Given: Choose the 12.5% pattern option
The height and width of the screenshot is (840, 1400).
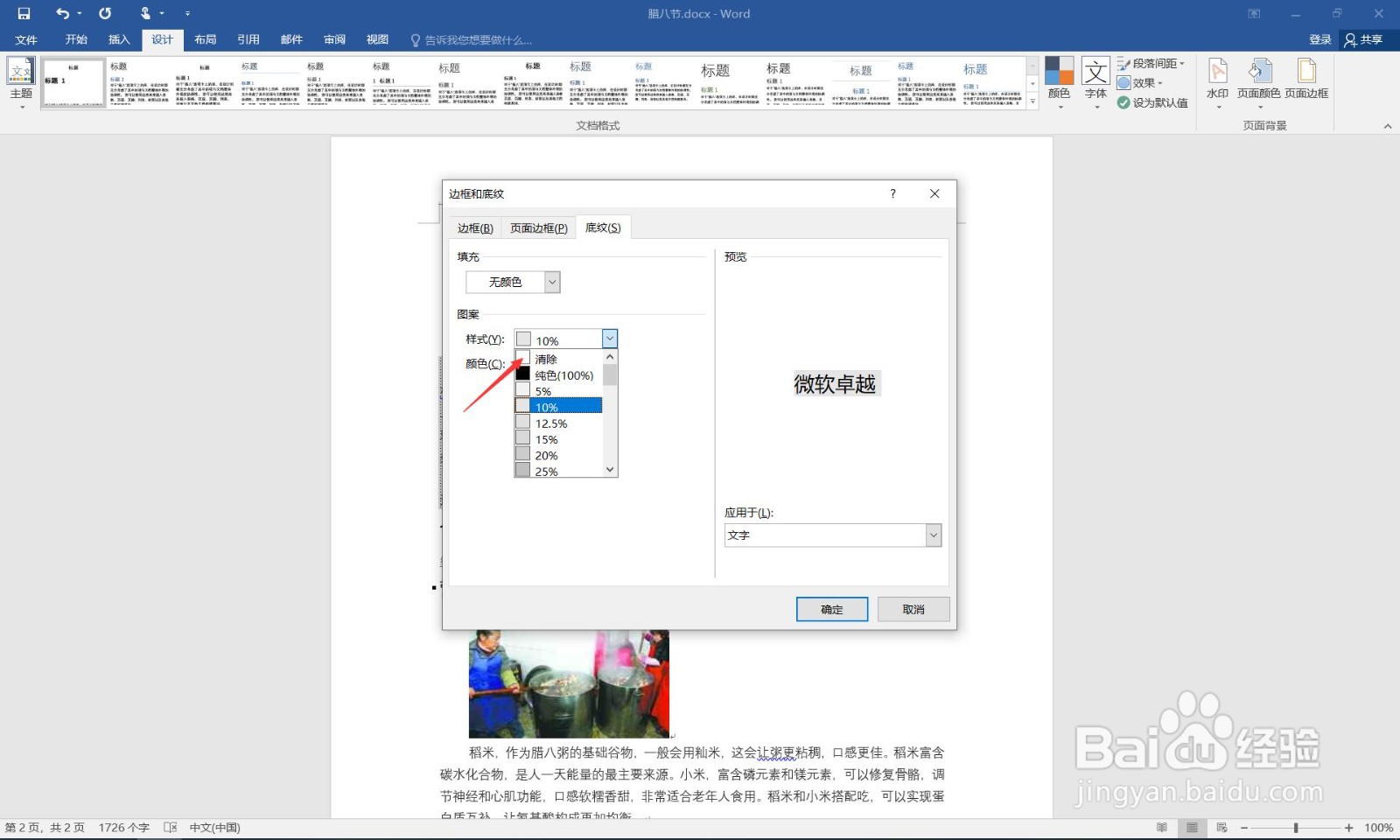Looking at the screenshot, I should click(x=558, y=423).
